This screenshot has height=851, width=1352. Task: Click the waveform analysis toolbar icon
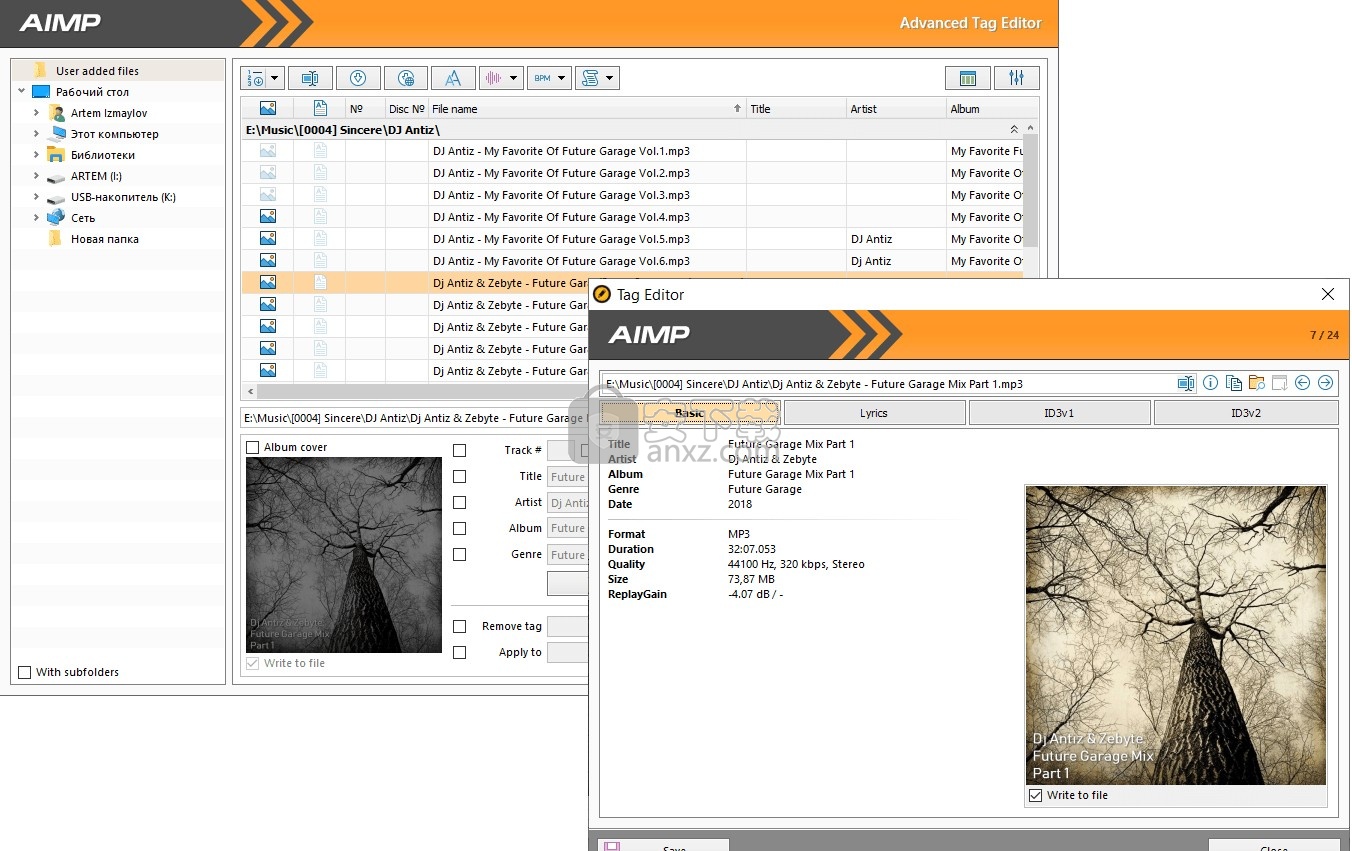(493, 78)
